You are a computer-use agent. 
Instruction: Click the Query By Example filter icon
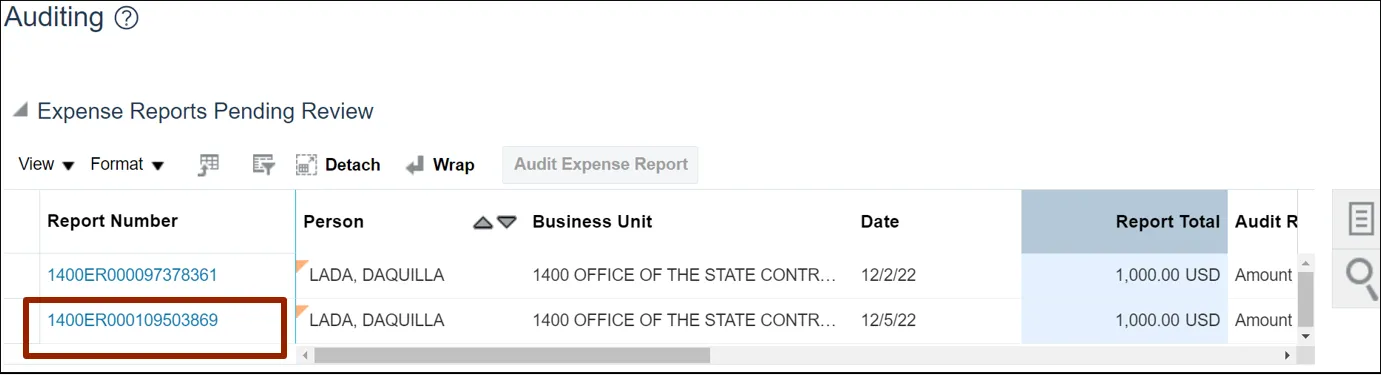click(x=264, y=165)
